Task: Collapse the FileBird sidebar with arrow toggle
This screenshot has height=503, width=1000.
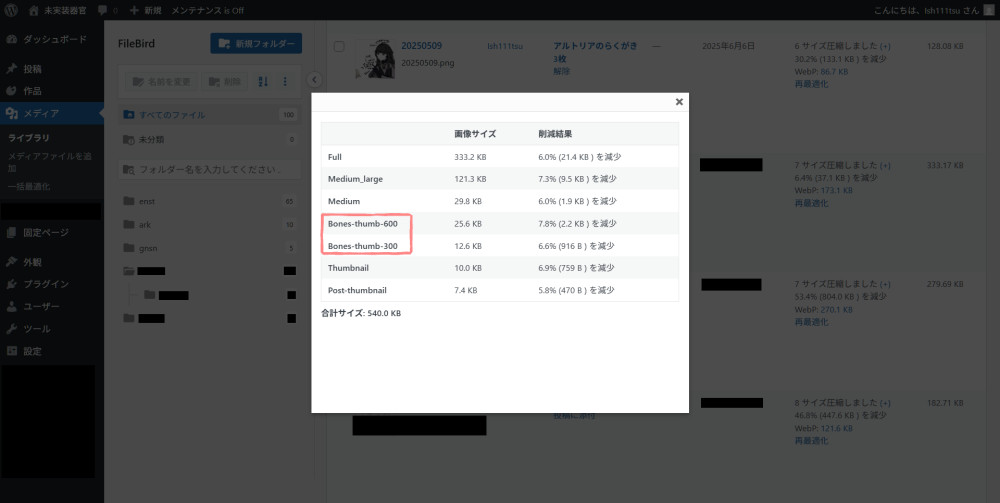Action: tap(313, 79)
